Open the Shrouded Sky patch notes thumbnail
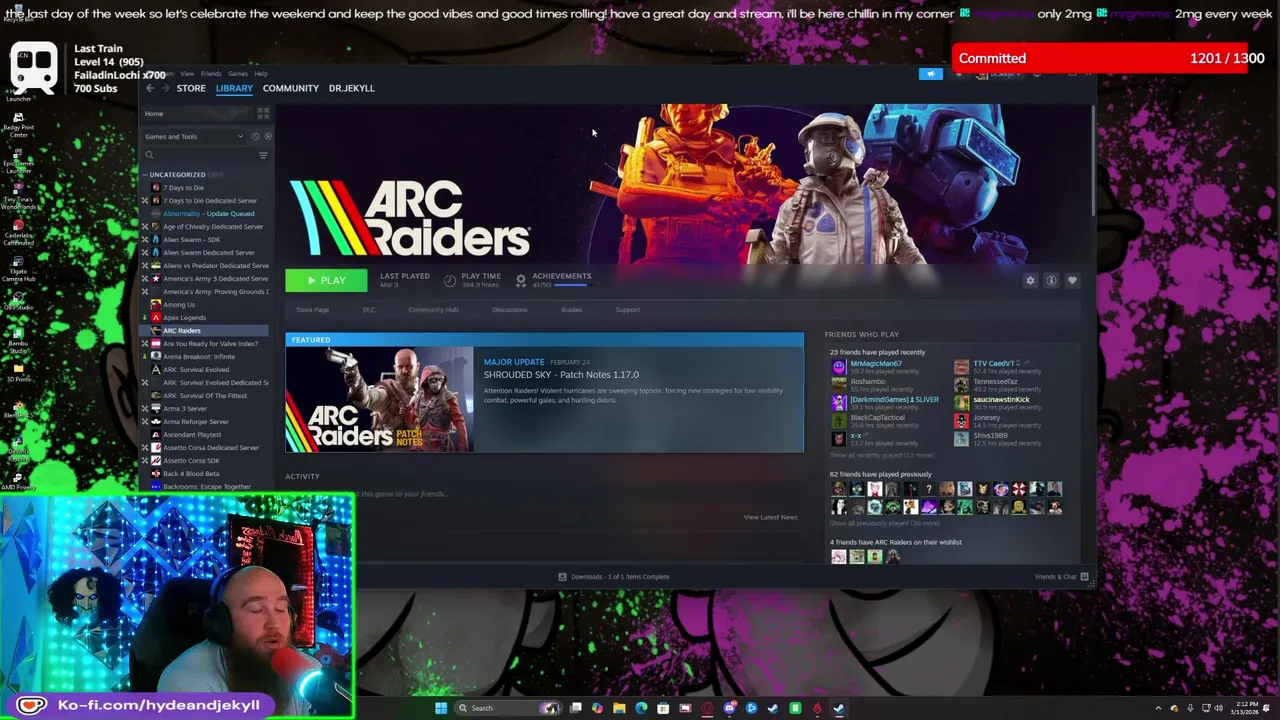The image size is (1280, 720). click(x=380, y=400)
